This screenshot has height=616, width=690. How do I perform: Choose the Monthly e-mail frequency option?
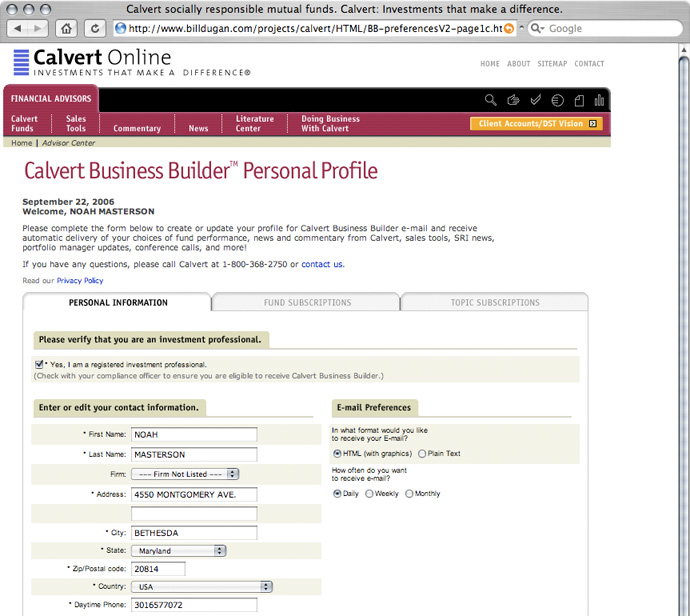tap(409, 494)
